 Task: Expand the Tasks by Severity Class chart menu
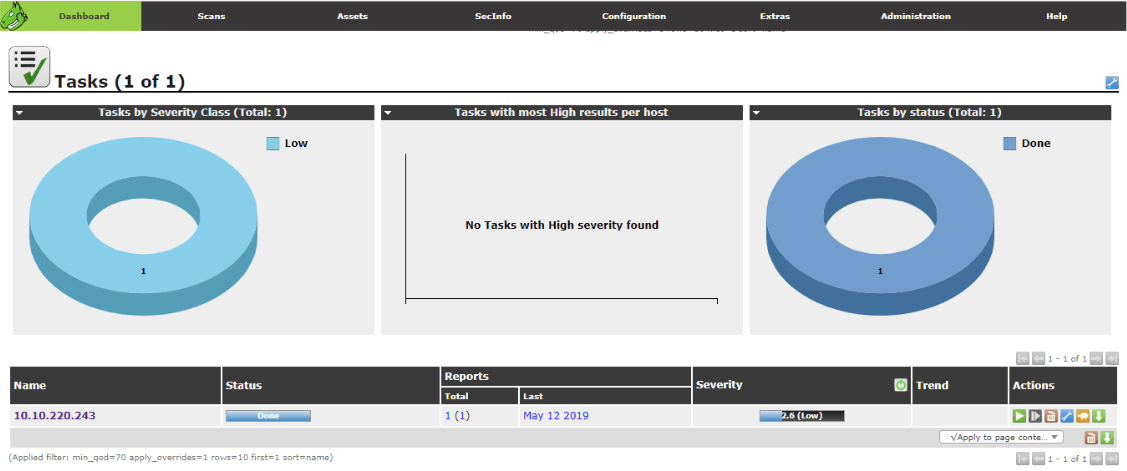click(x=20, y=113)
